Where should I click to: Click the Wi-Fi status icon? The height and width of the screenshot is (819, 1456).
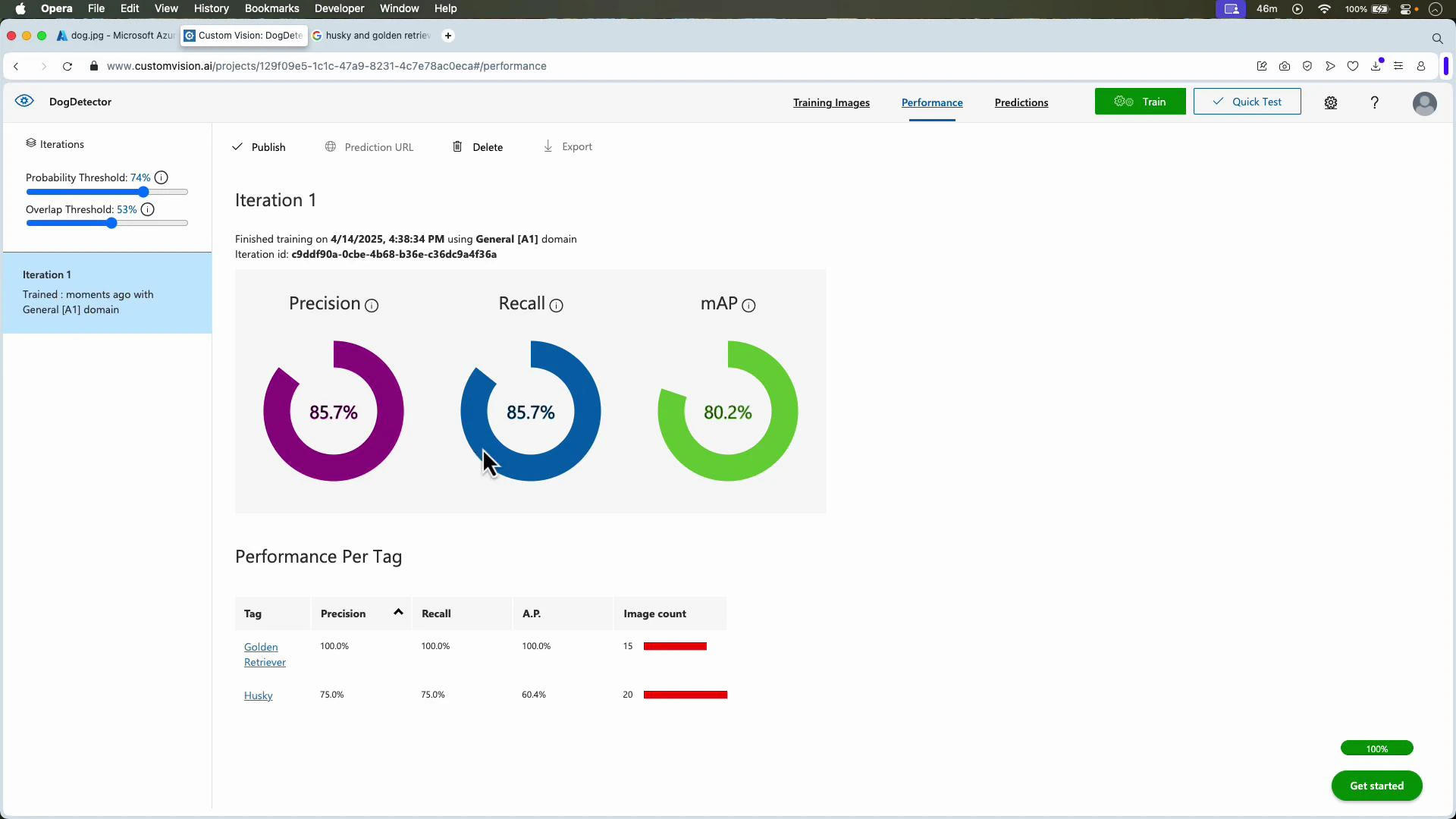(x=1325, y=9)
